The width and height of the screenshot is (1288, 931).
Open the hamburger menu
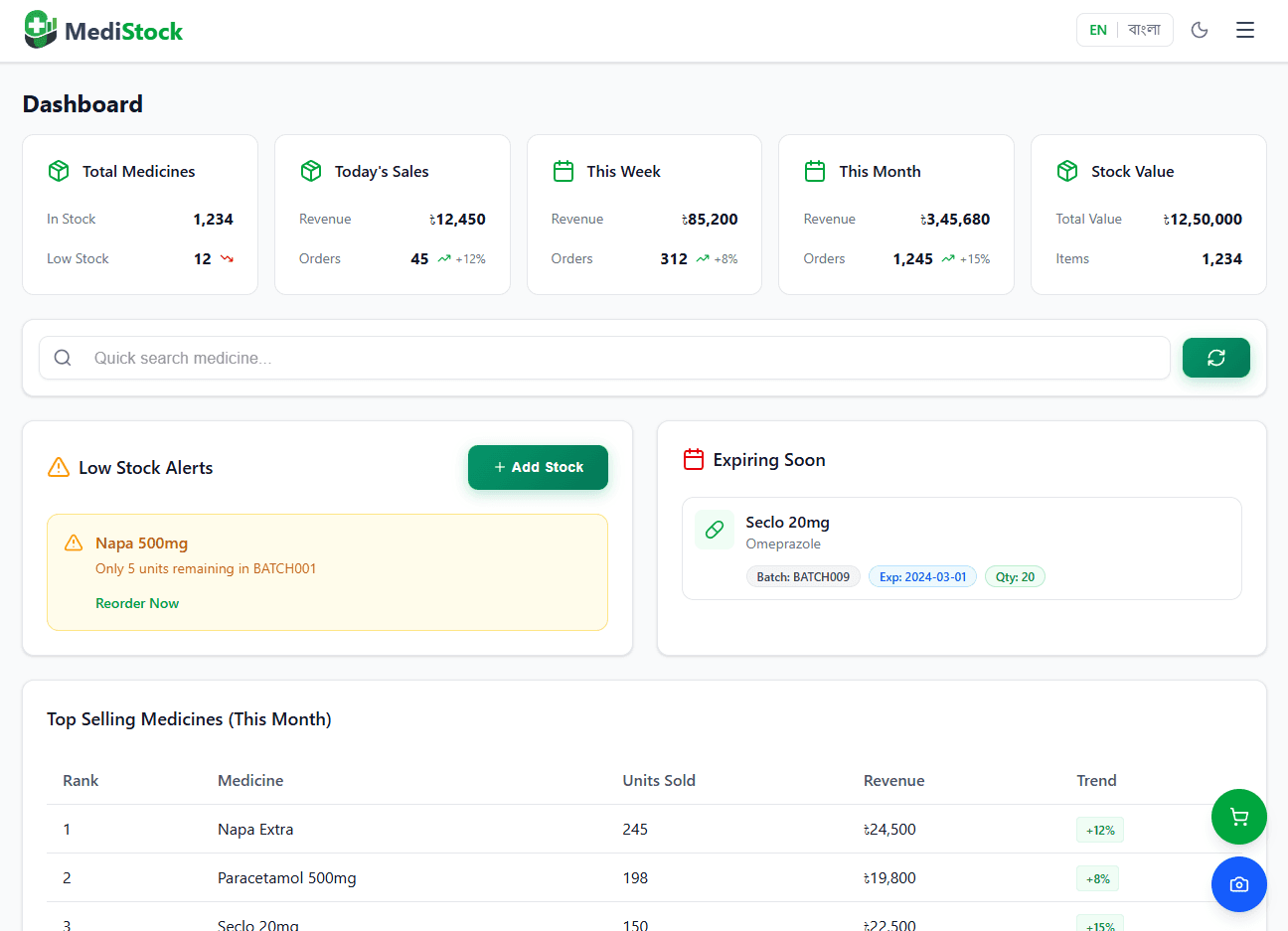click(1244, 30)
